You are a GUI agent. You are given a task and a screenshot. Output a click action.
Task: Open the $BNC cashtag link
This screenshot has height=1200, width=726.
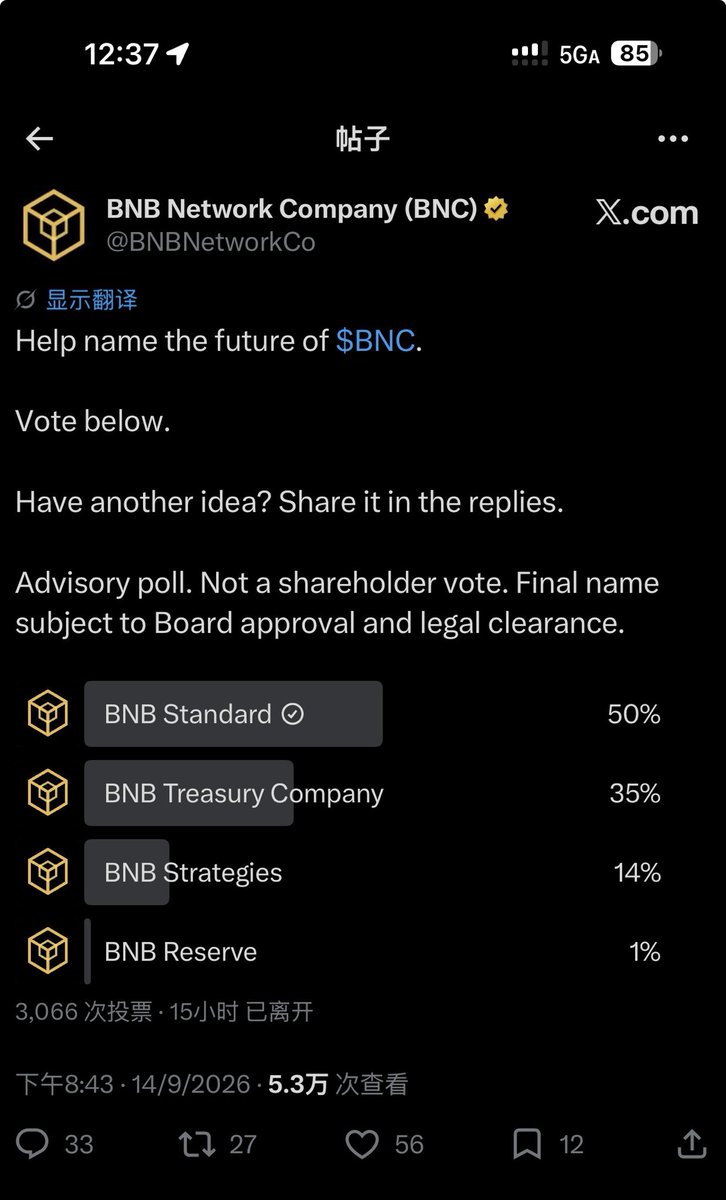click(375, 341)
